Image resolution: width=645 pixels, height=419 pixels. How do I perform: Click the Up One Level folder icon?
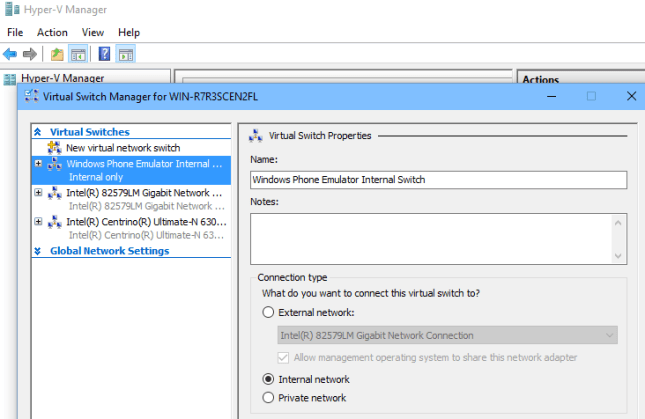pyautogui.click(x=57, y=54)
